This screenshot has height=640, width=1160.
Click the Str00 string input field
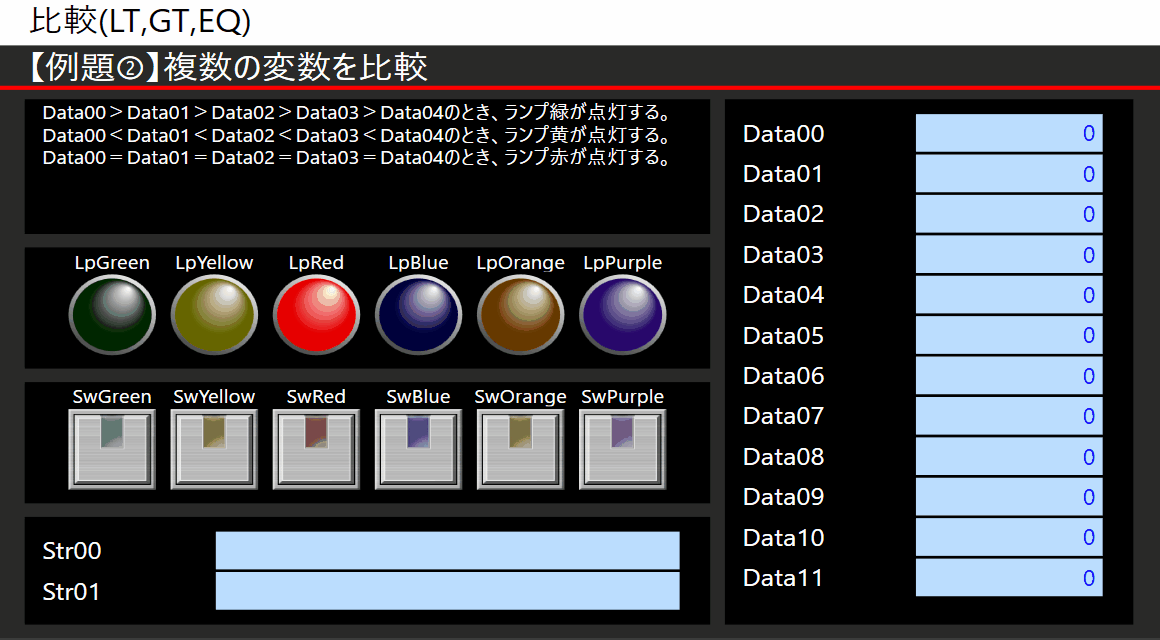click(448, 550)
